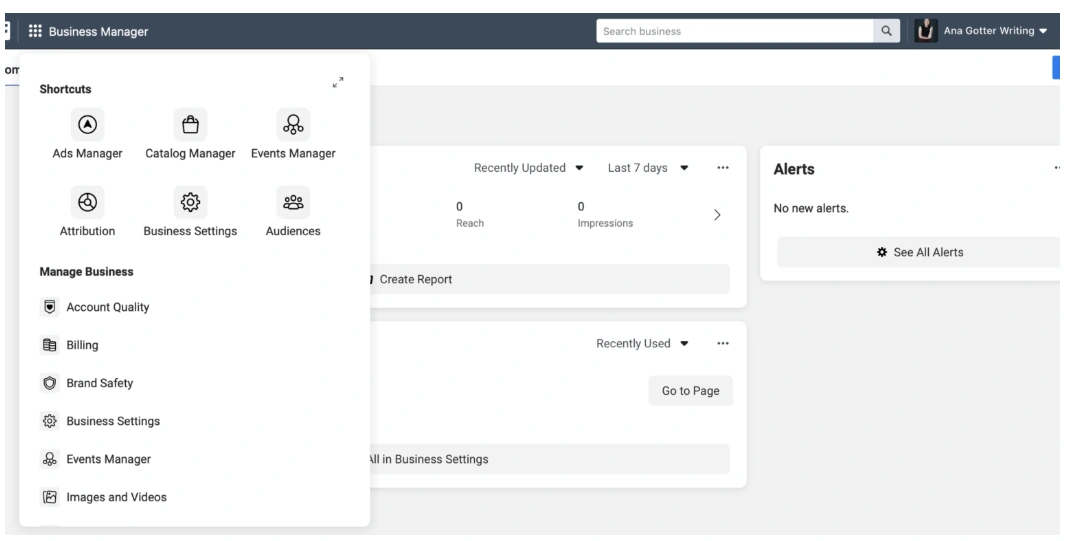Click the Manage Business section heading

point(86,272)
